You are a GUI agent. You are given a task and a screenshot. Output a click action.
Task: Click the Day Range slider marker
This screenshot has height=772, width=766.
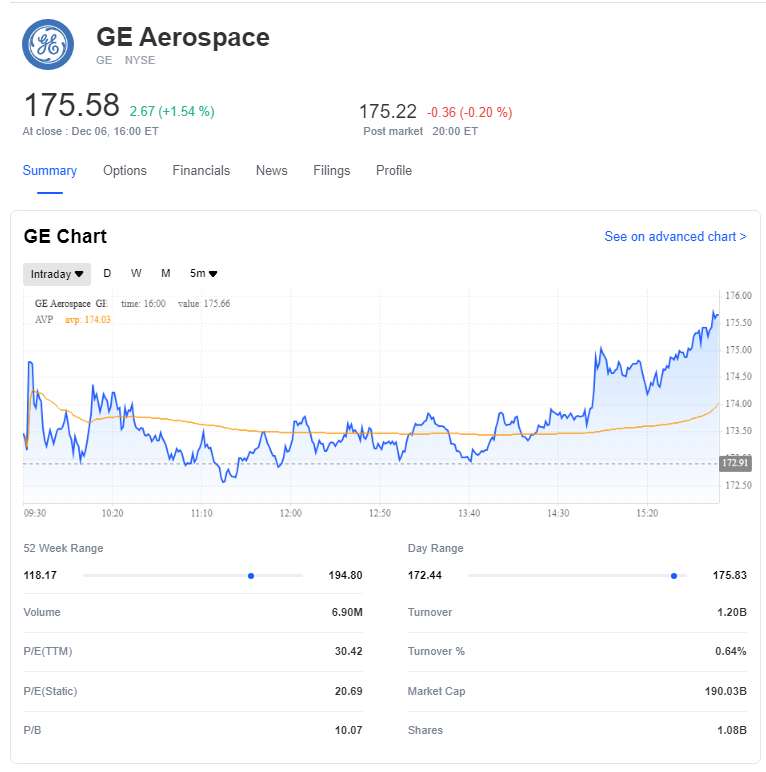click(x=674, y=576)
